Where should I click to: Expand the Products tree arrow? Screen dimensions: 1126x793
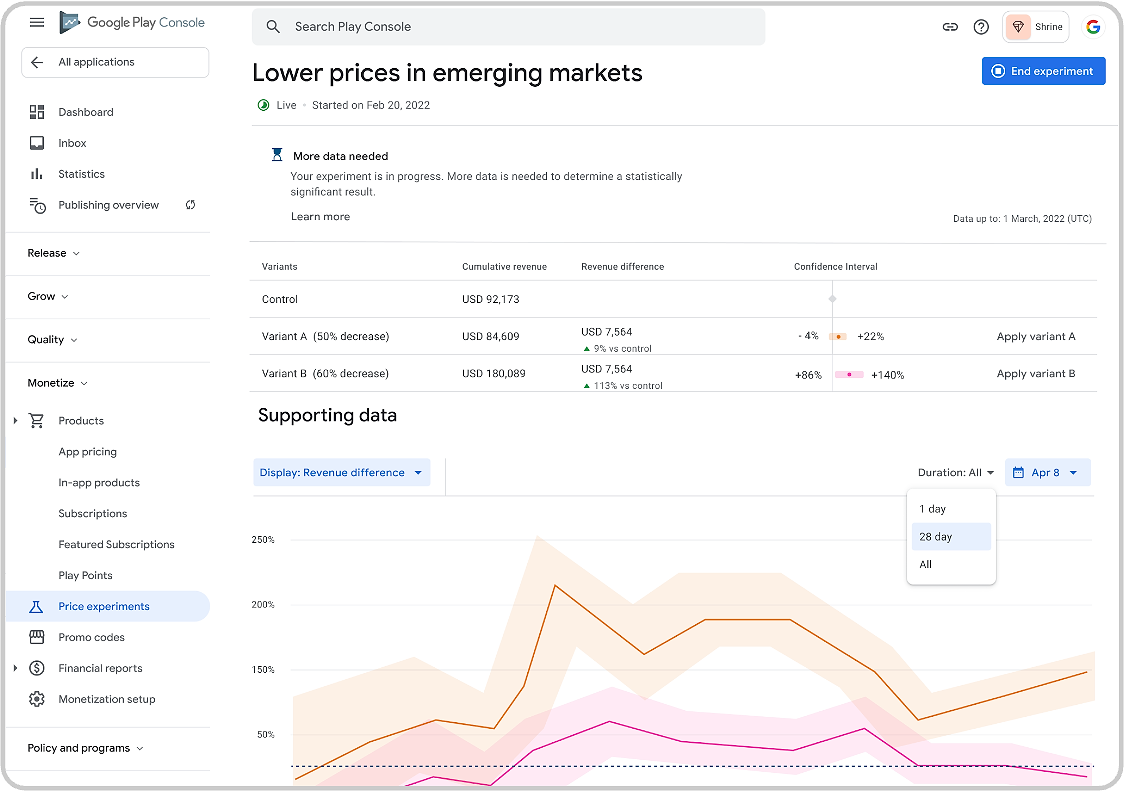pos(15,421)
